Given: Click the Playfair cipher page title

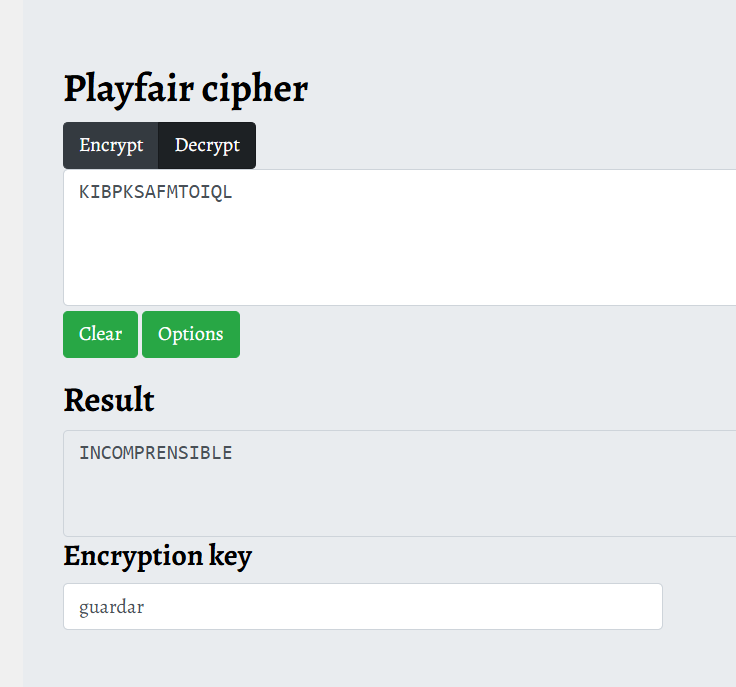Looking at the screenshot, I should (185, 89).
